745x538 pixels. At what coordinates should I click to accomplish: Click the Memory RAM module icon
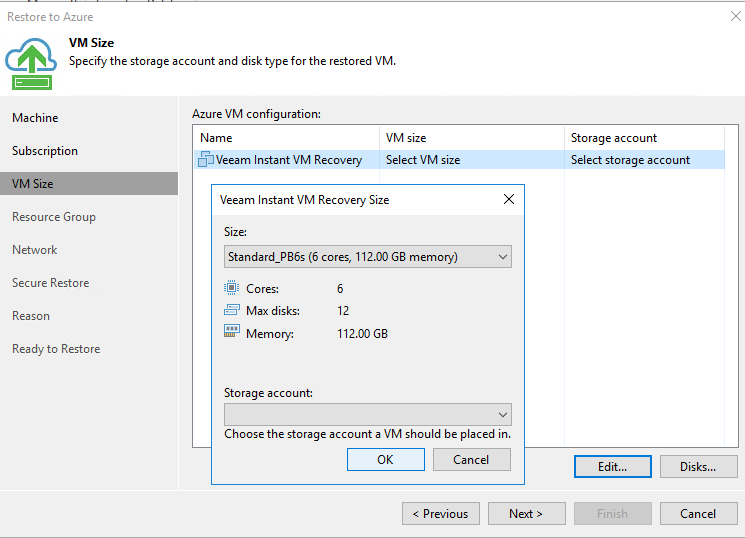[231, 331]
